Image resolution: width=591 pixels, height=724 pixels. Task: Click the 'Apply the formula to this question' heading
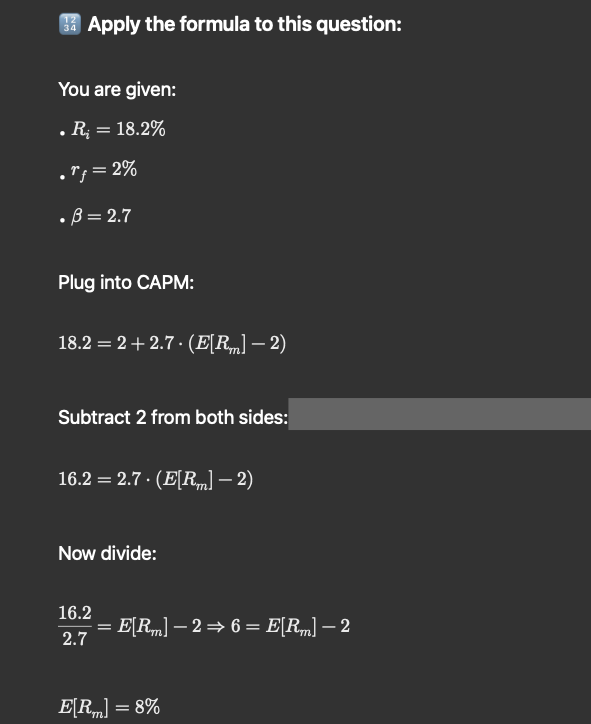(x=245, y=24)
